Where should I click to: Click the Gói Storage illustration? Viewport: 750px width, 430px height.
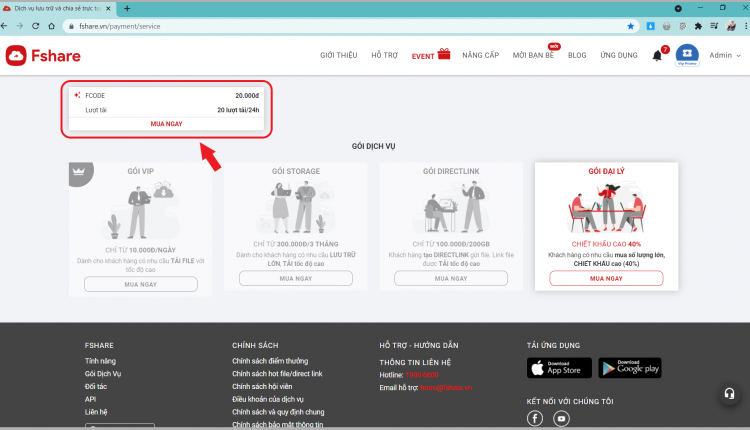pyautogui.click(x=296, y=208)
